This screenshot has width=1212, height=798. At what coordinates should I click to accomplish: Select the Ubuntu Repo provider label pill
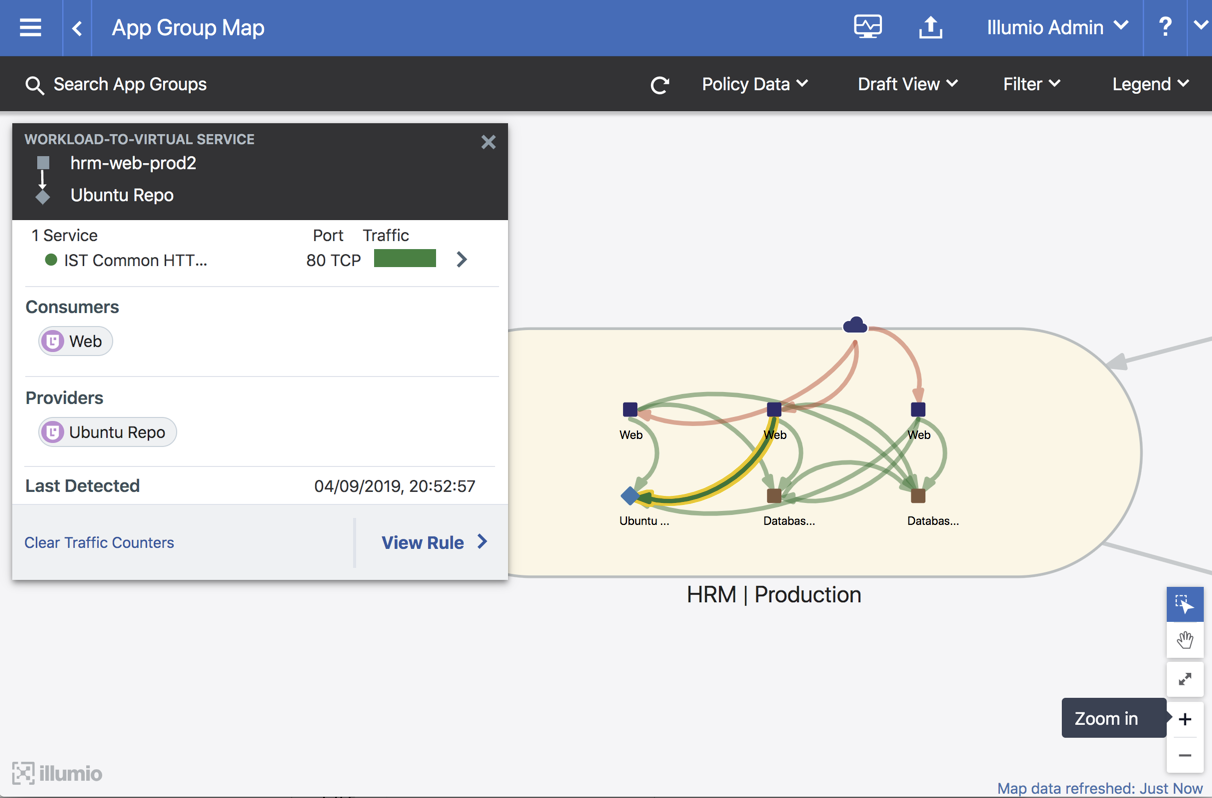[108, 432]
